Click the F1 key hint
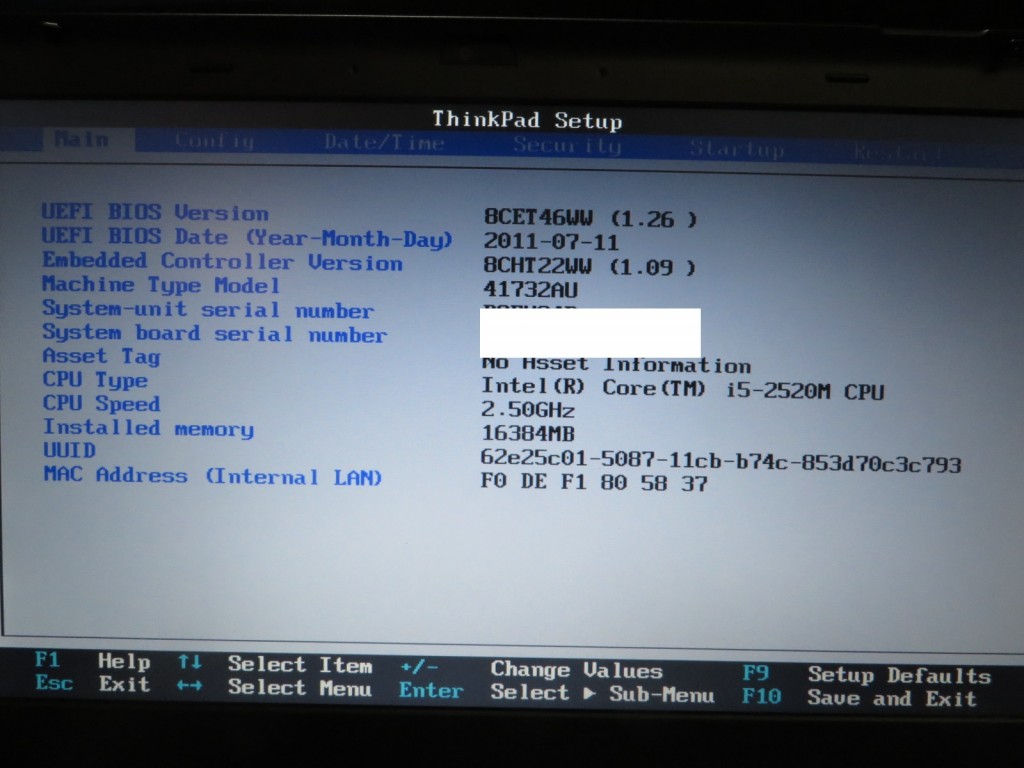 (47, 660)
